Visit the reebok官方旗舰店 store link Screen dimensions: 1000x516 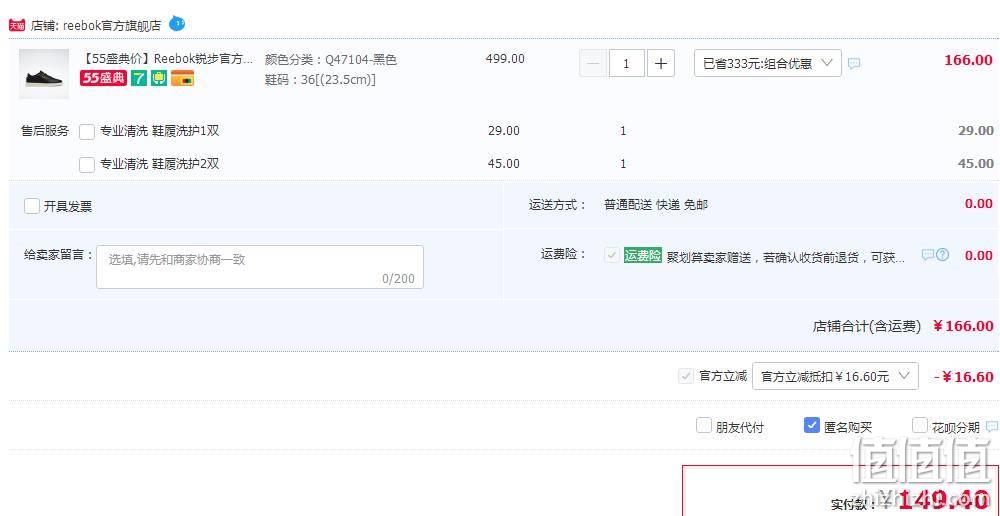pos(112,26)
